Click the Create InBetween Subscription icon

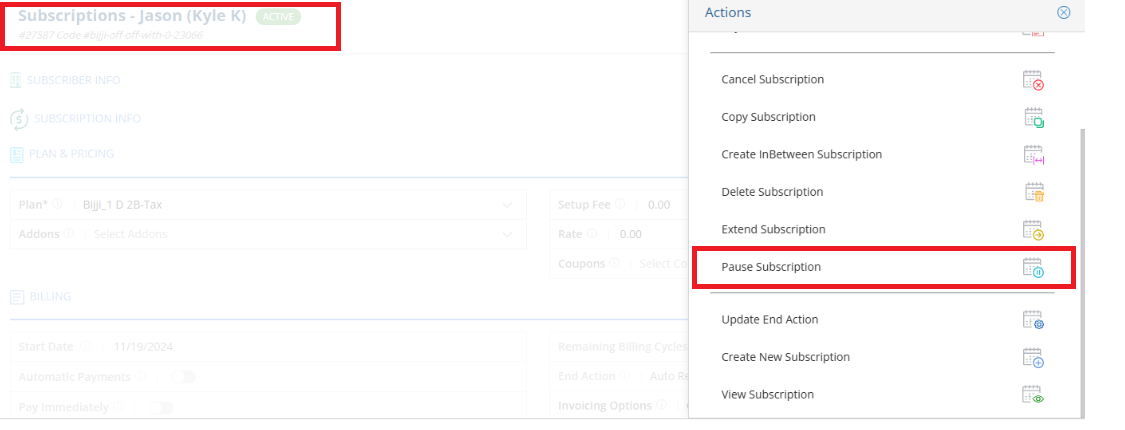click(1033, 154)
